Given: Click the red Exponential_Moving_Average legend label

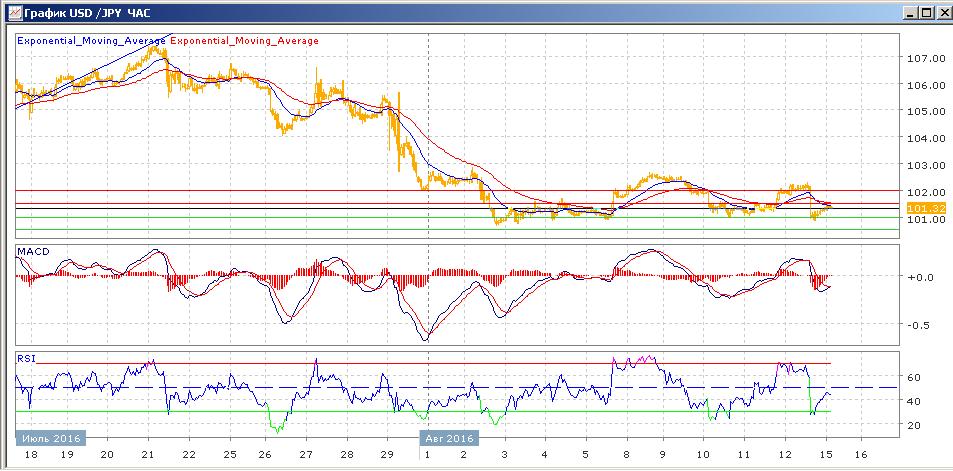Looking at the screenshot, I should click(246, 41).
